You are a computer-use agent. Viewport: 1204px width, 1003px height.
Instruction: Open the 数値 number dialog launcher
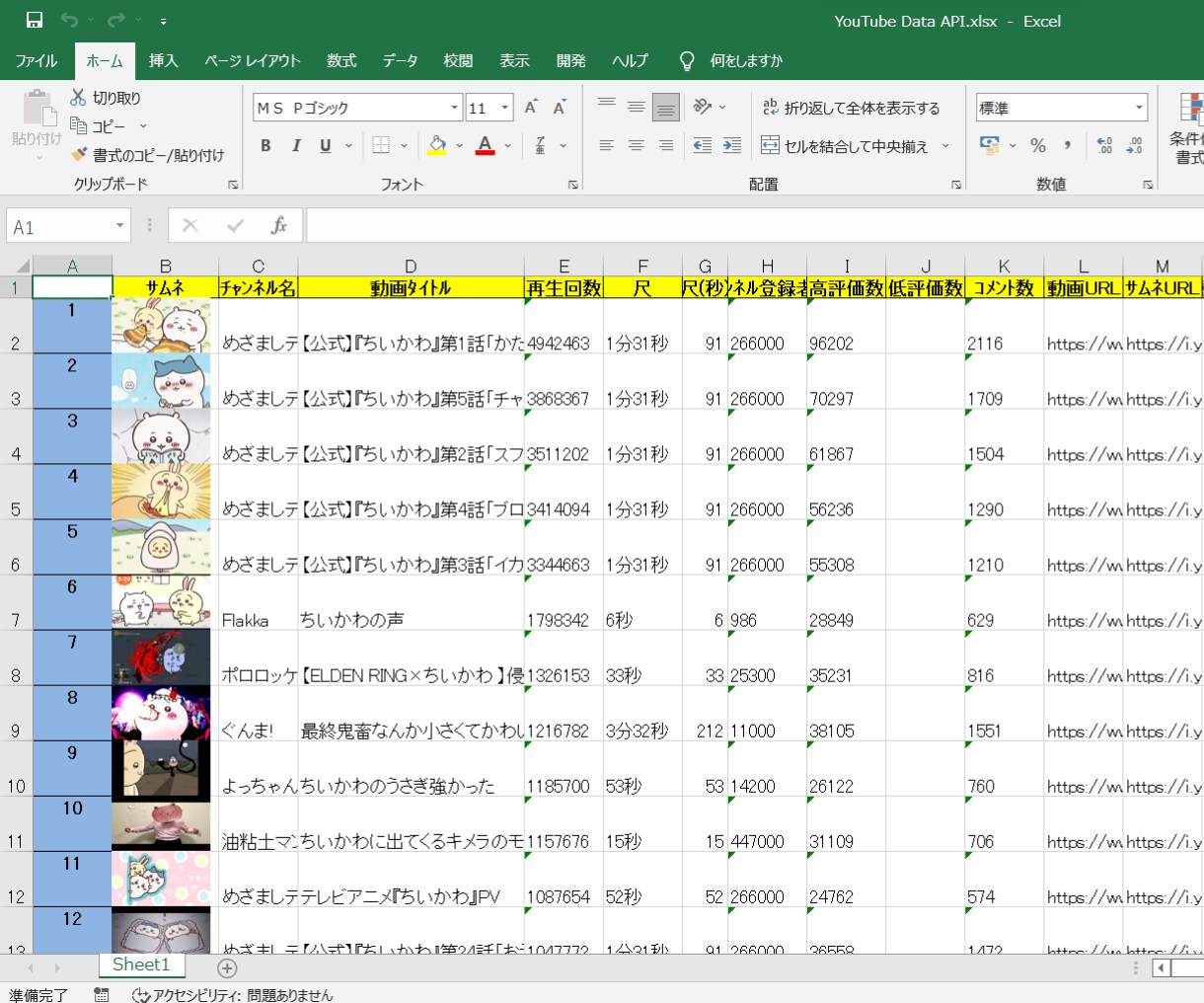(x=1148, y=185)
